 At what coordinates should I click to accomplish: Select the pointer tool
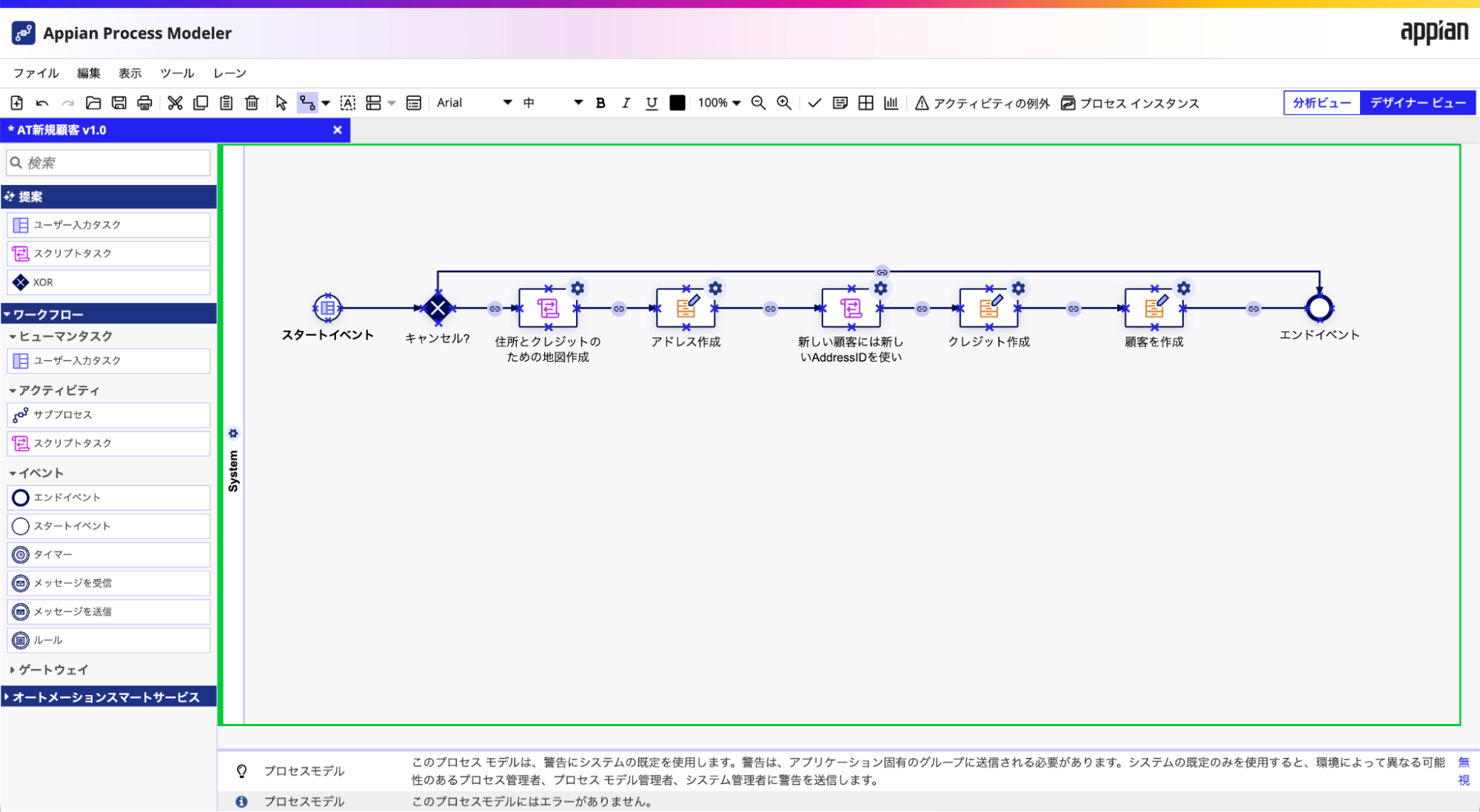(x=281, y=103)
